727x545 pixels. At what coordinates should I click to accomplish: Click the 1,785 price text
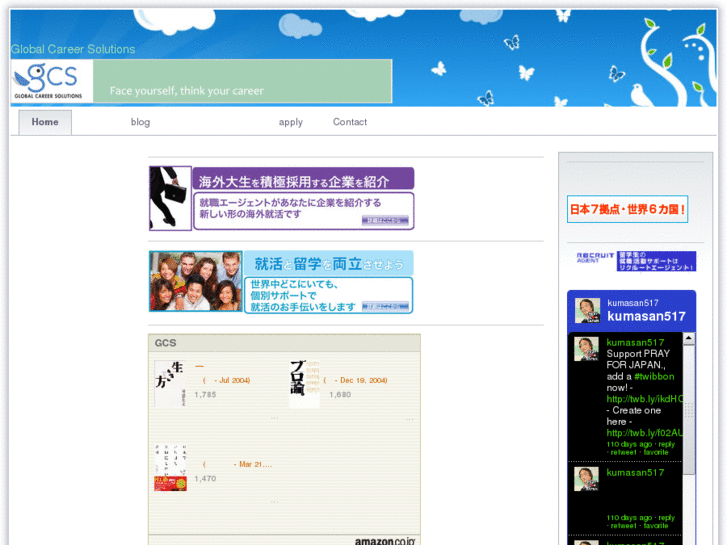click(205, 395)
